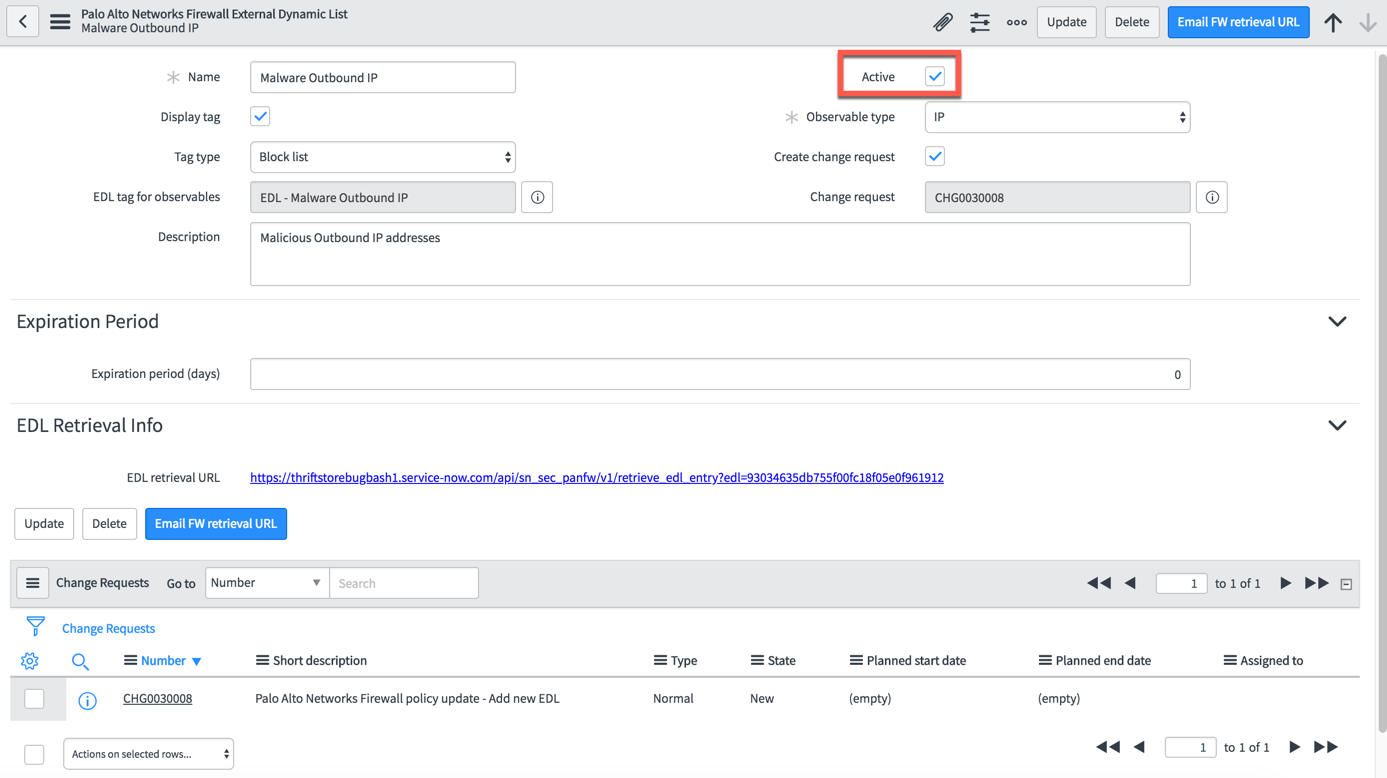1387x778 pixels.
Task: Click the Expiration period days field
Action: pos(720,374)
